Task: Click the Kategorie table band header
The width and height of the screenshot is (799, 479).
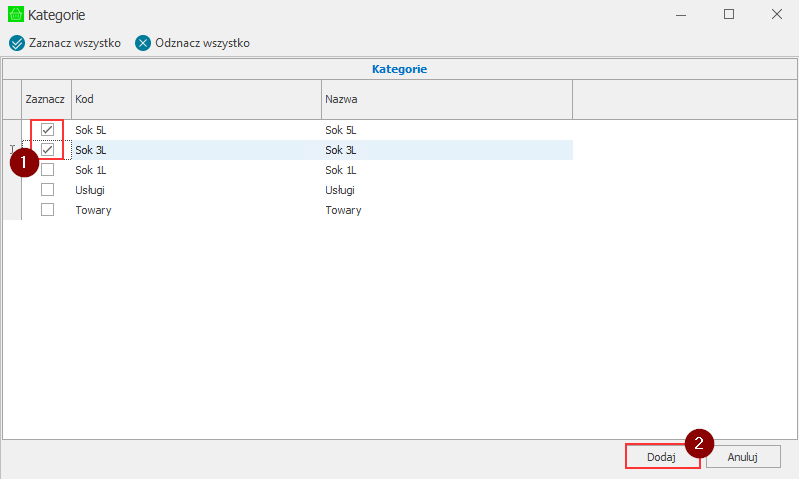Action: pos(399,69)
